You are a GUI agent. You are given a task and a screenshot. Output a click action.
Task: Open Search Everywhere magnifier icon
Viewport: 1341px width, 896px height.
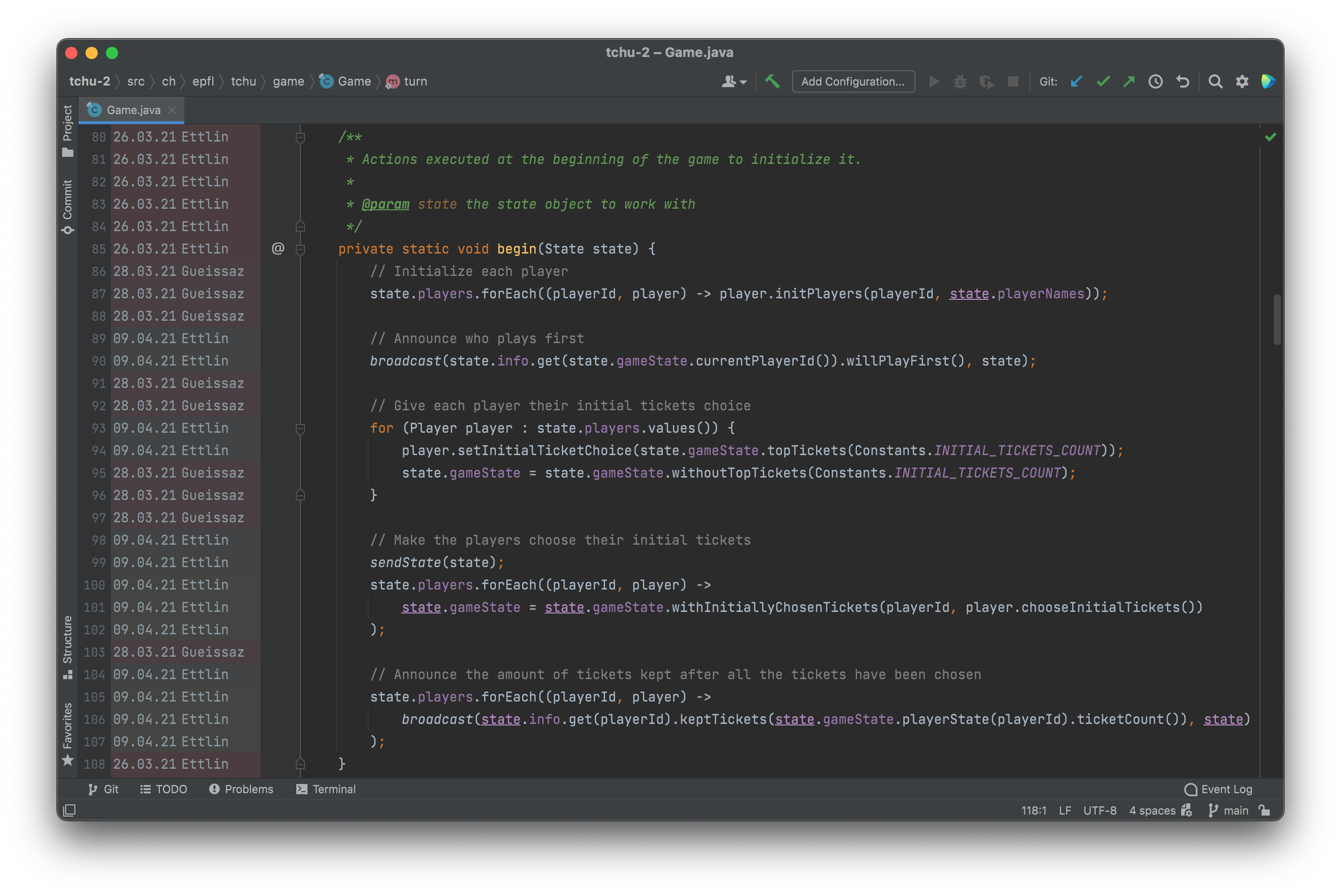click(x=1215, y=82)
